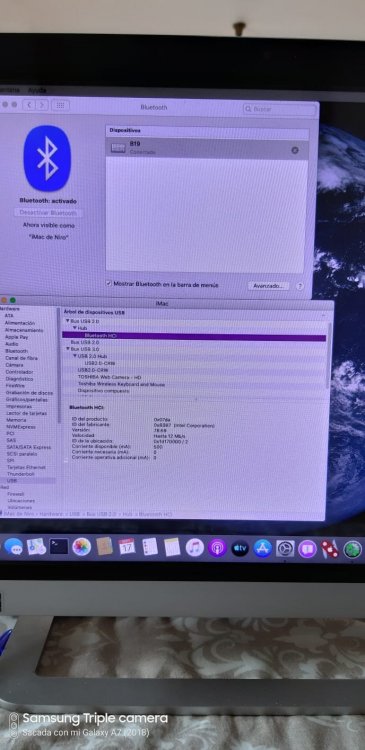Go forward in System Preferences

pos(42,105)
